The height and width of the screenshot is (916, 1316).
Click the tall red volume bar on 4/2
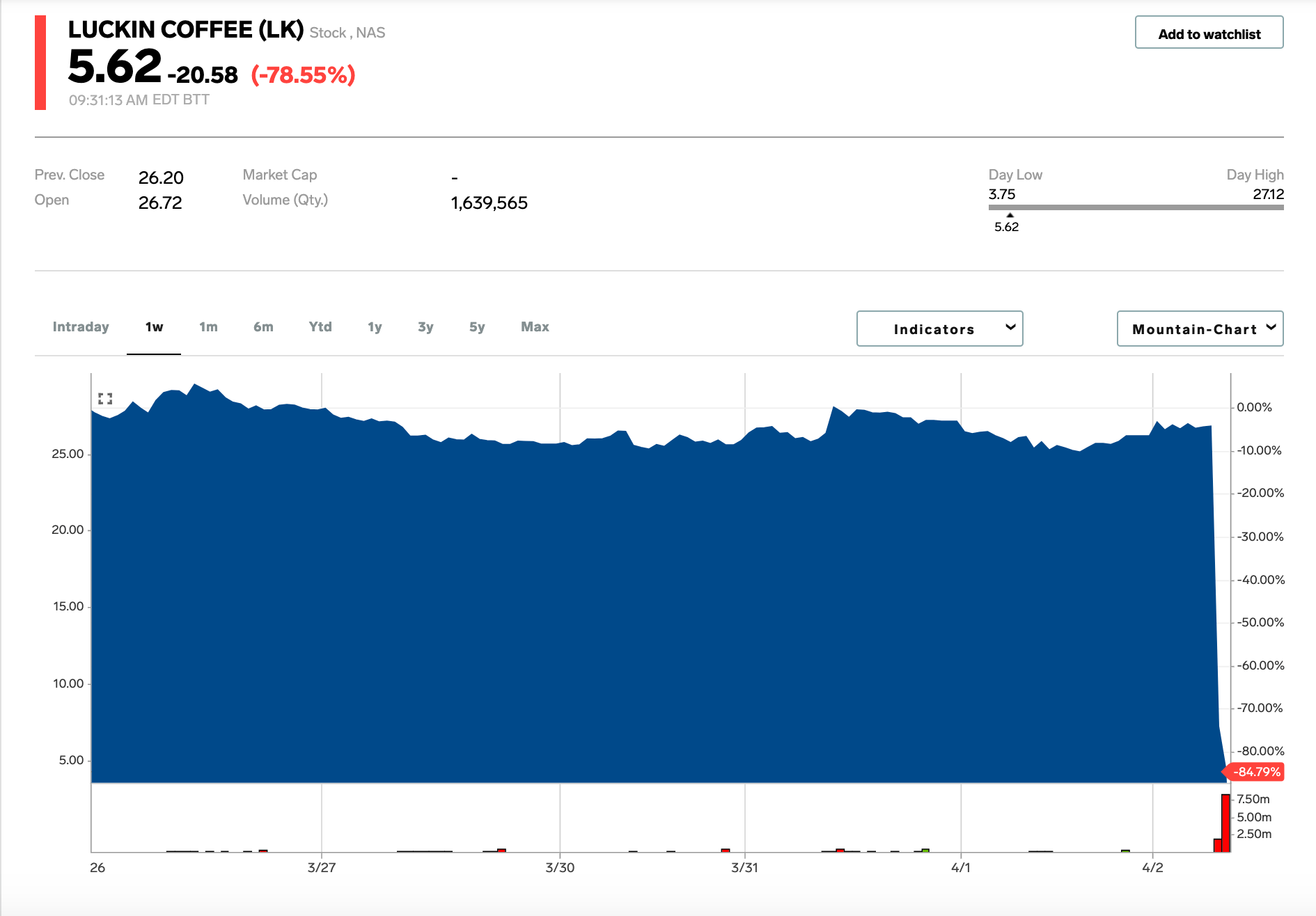1225,823
